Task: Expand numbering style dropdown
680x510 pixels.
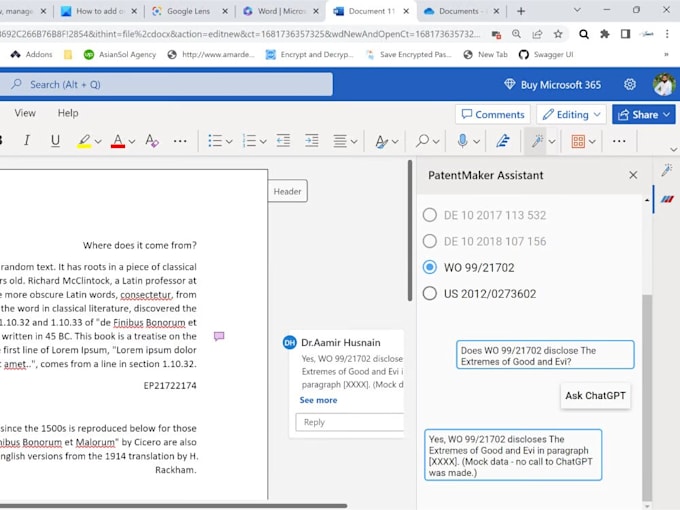Action: (x=263, y=141)
